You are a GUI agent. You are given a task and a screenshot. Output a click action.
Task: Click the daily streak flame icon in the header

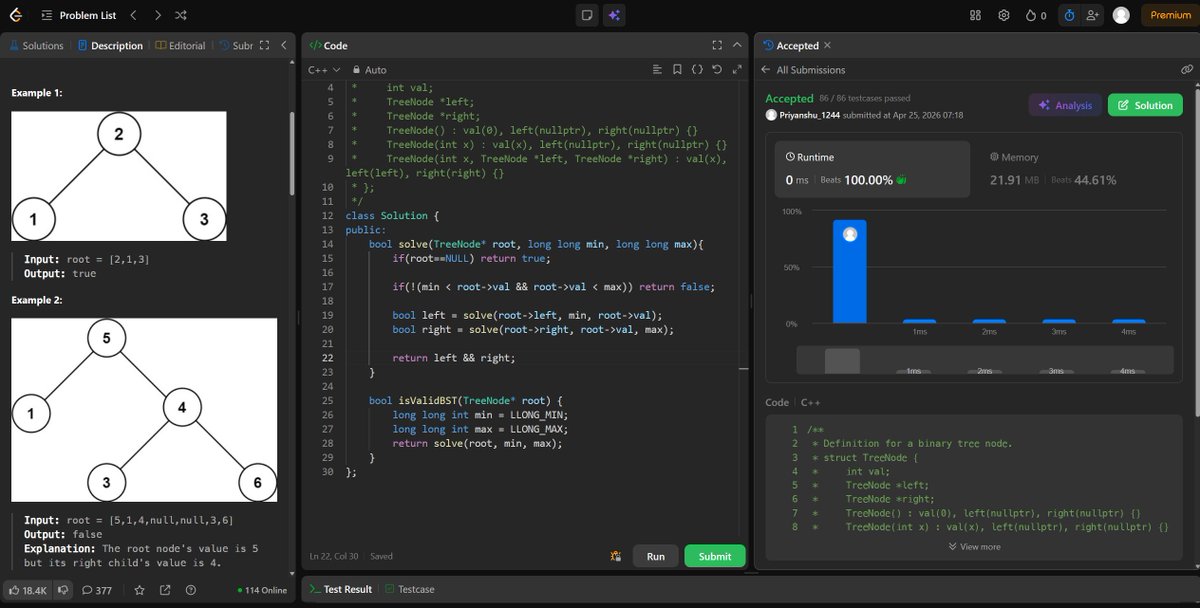tap(1032, 15)
